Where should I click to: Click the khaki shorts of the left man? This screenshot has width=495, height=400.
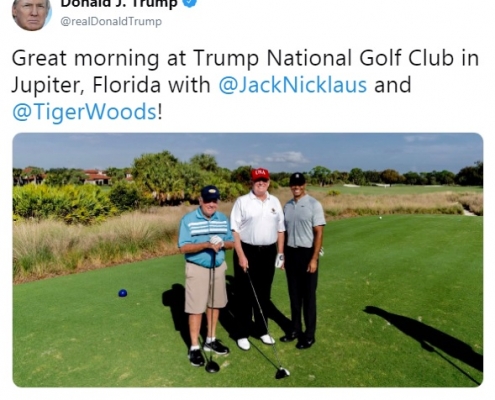click(205, 288)
